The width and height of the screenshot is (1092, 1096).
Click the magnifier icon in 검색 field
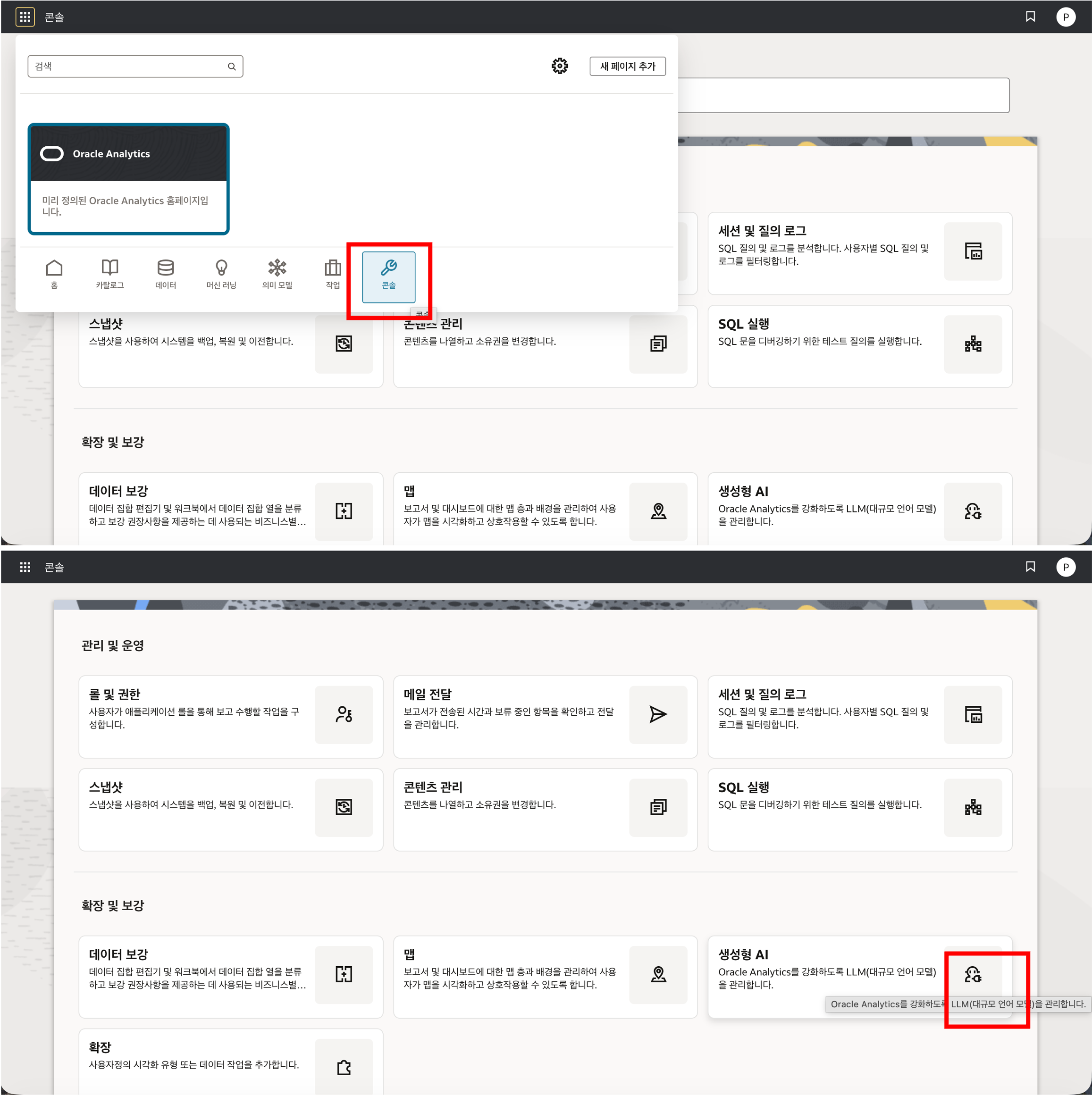pyautogui.click(x=231, y=67)
